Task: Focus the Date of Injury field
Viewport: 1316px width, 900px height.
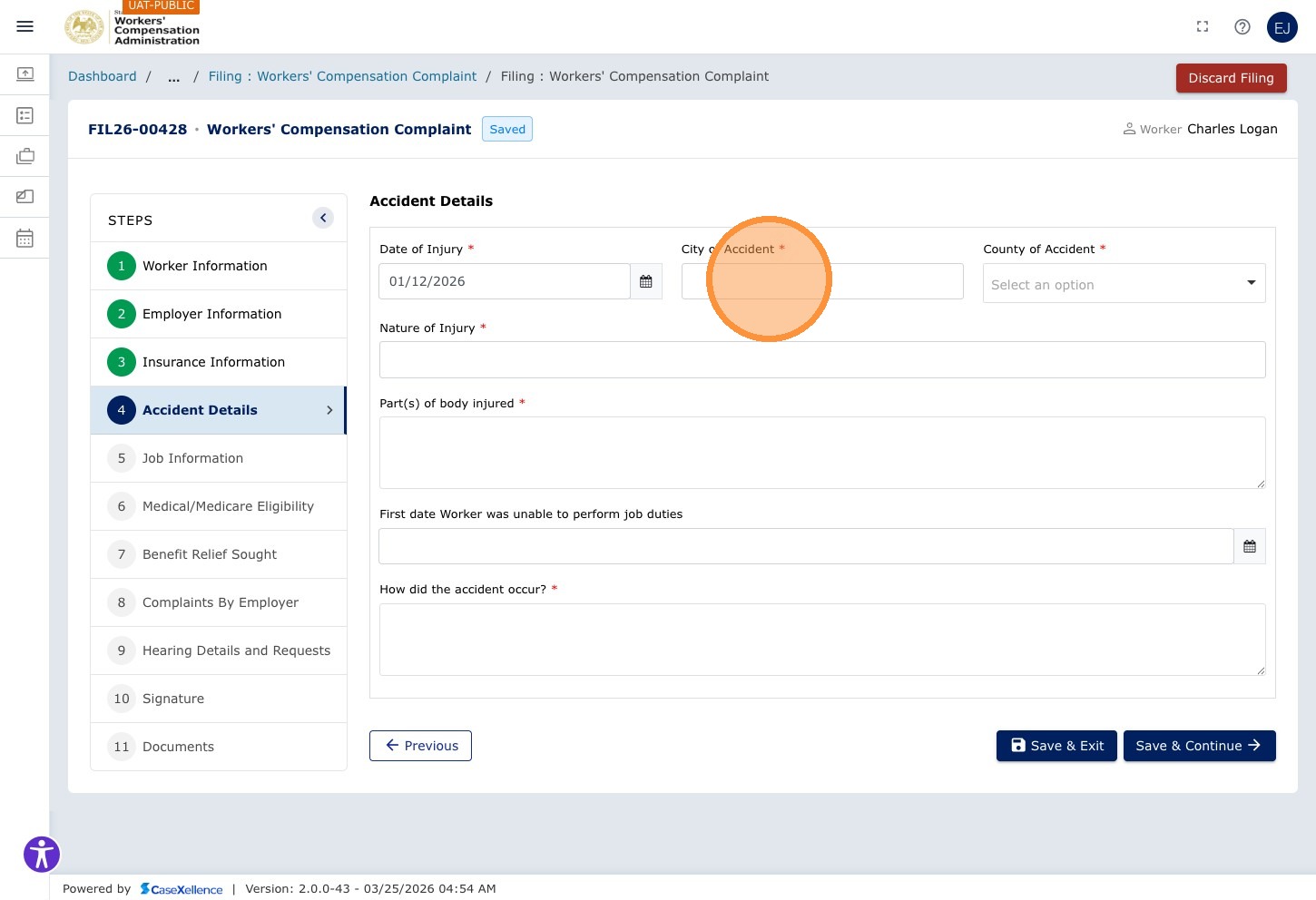Action: [505, 281]
